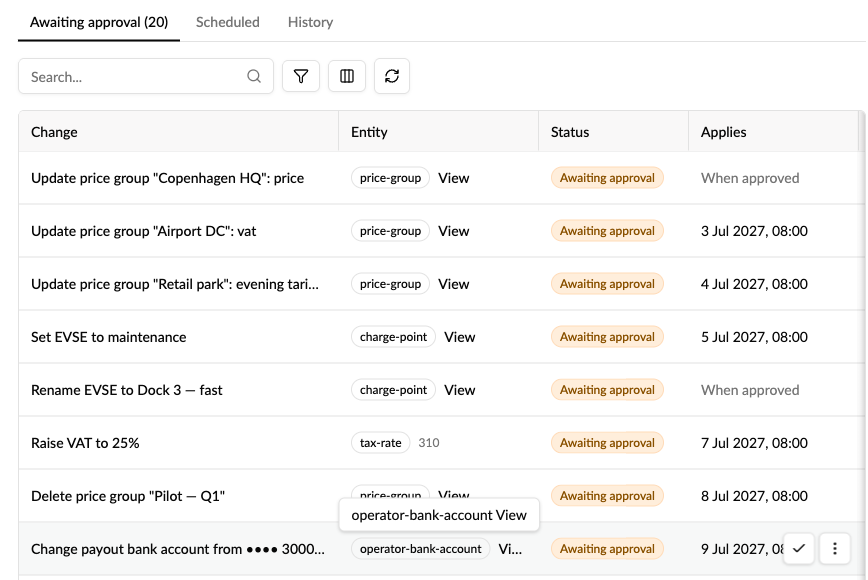This screenshot has width=868, height=580.
Task: Focus the Search input field
Action: pyautogui.click(x=146, y=76)
